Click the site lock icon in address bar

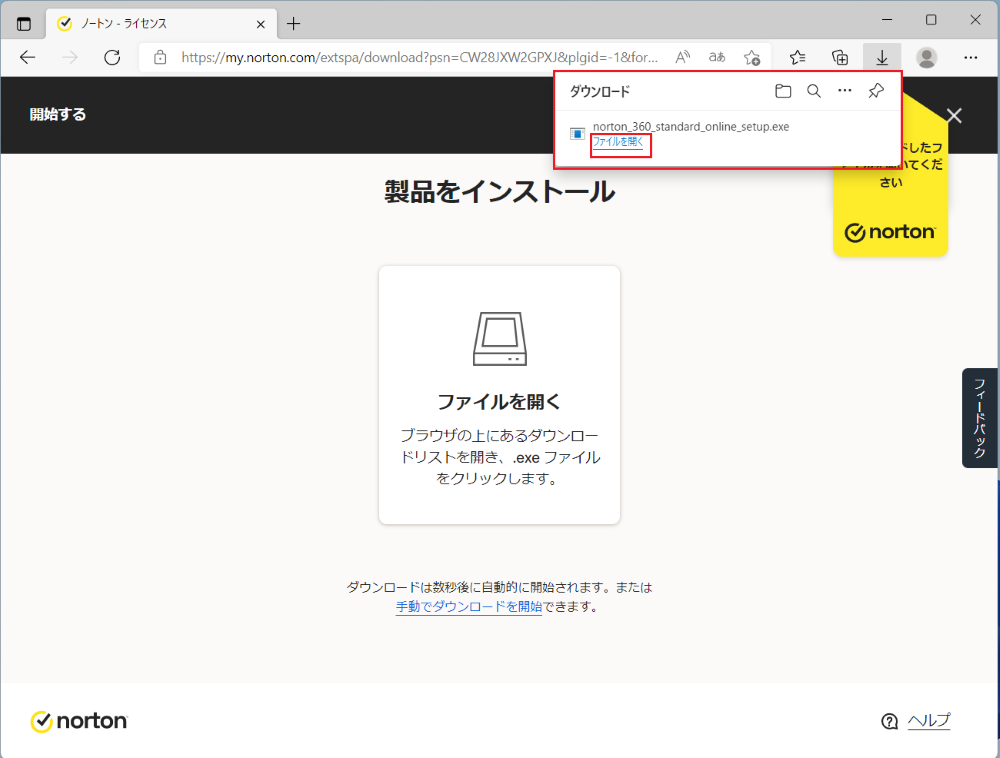160,57
